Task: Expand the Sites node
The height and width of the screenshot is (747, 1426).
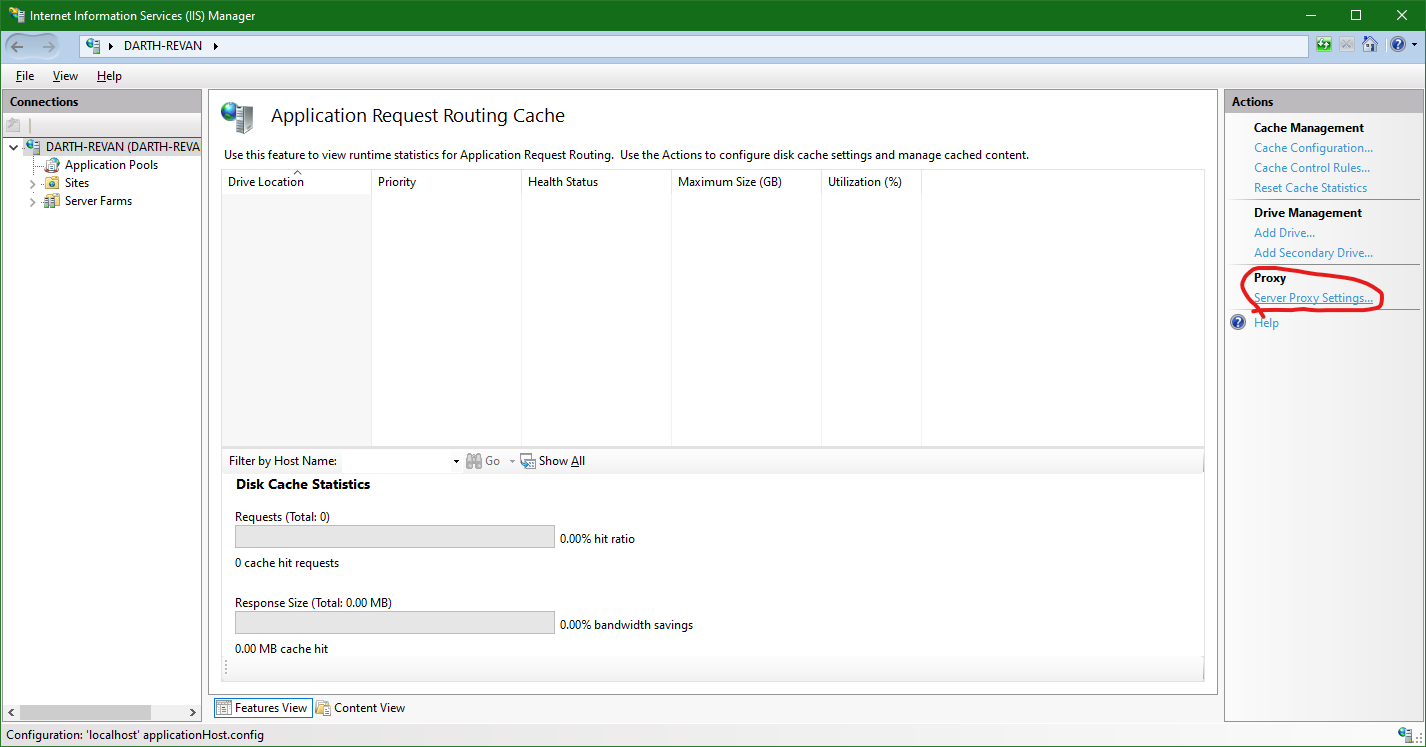Action: (31, 182)
